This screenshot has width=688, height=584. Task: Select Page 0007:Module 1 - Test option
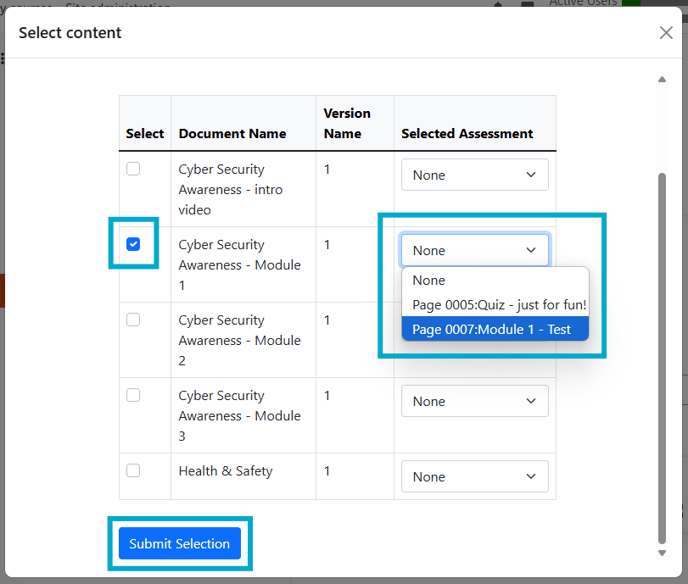point(495,329)
